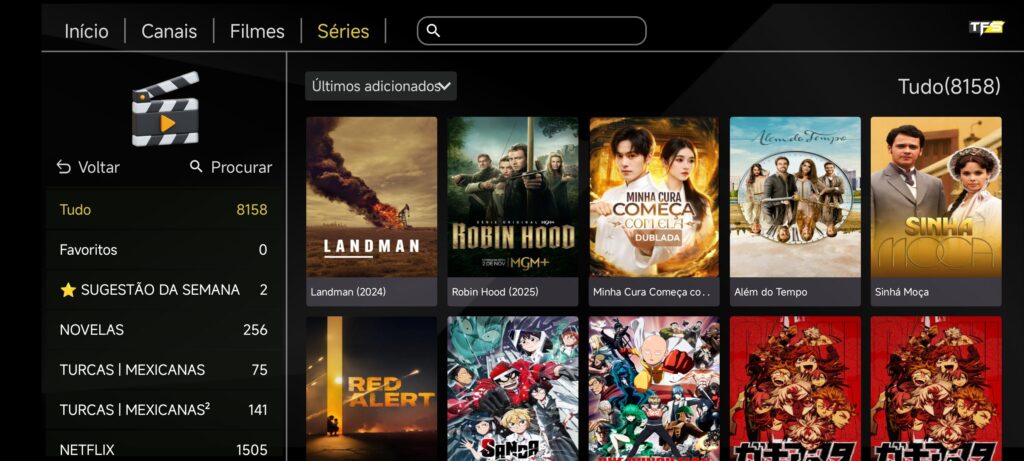The width and height of the screenshot is (1024, 461).
Task: Select the NOVELAS category
Action: 165,330
